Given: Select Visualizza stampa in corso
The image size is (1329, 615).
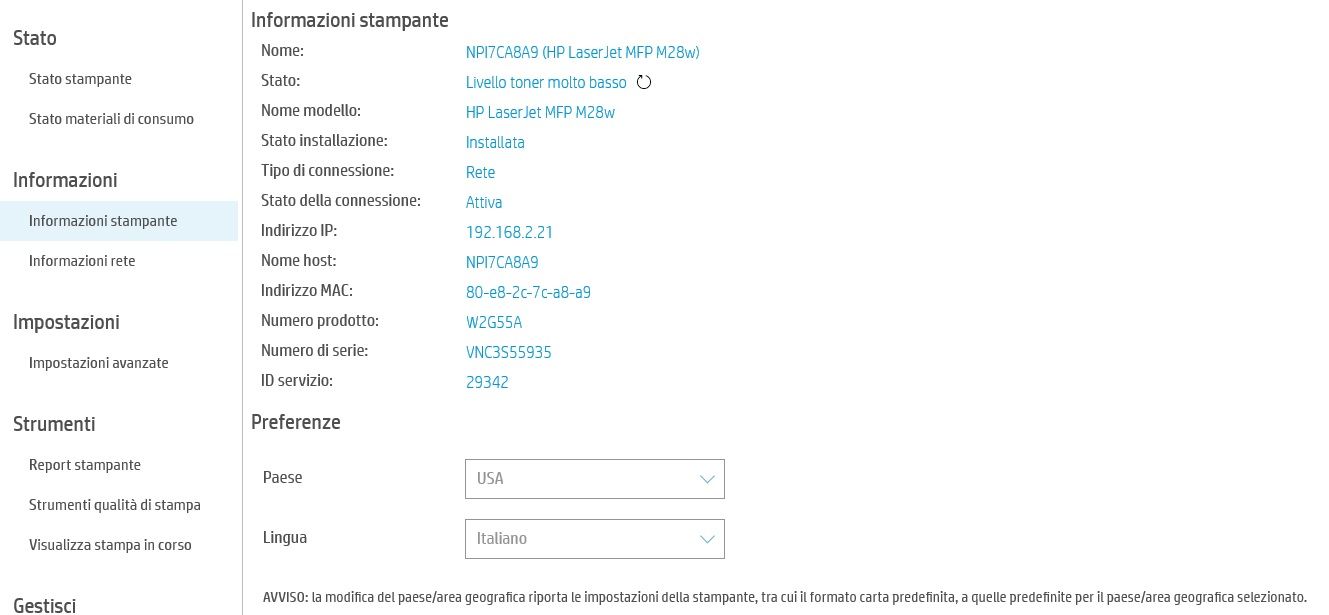Looking at the screenshot, I should tap(110, 545).
